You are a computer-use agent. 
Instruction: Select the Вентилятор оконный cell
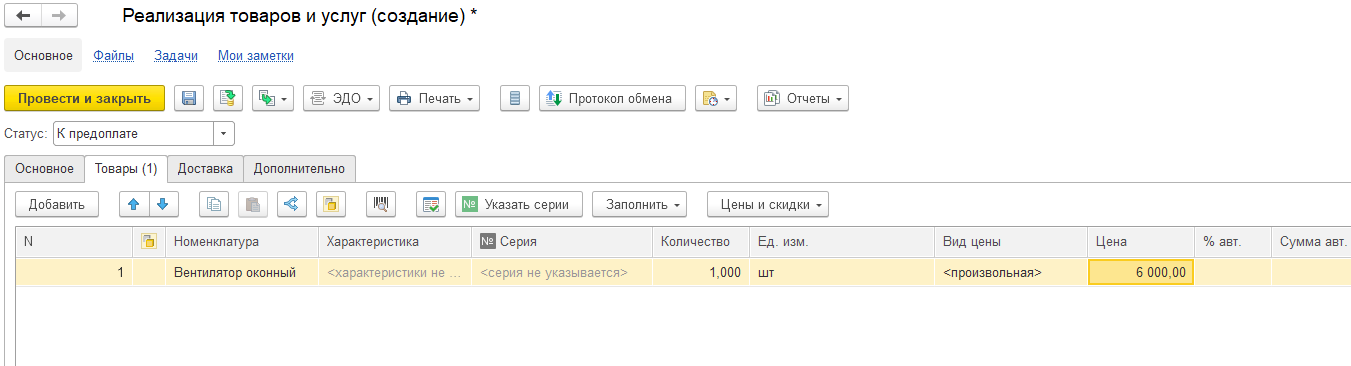click(x=242, y=272)
